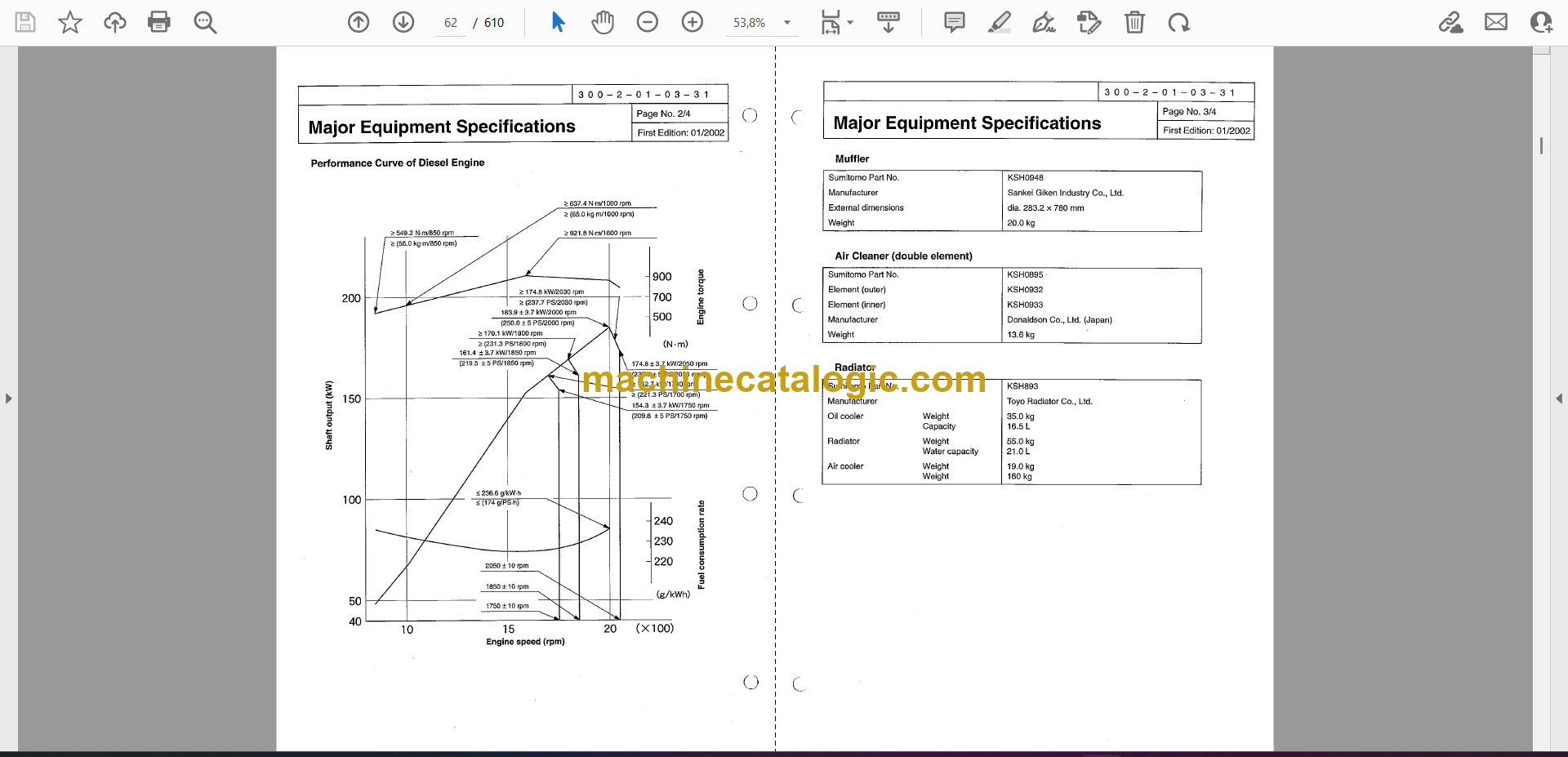Click the stamp tool icon
Viewport: 1568px width, 757px height.
click(1089, 22)
